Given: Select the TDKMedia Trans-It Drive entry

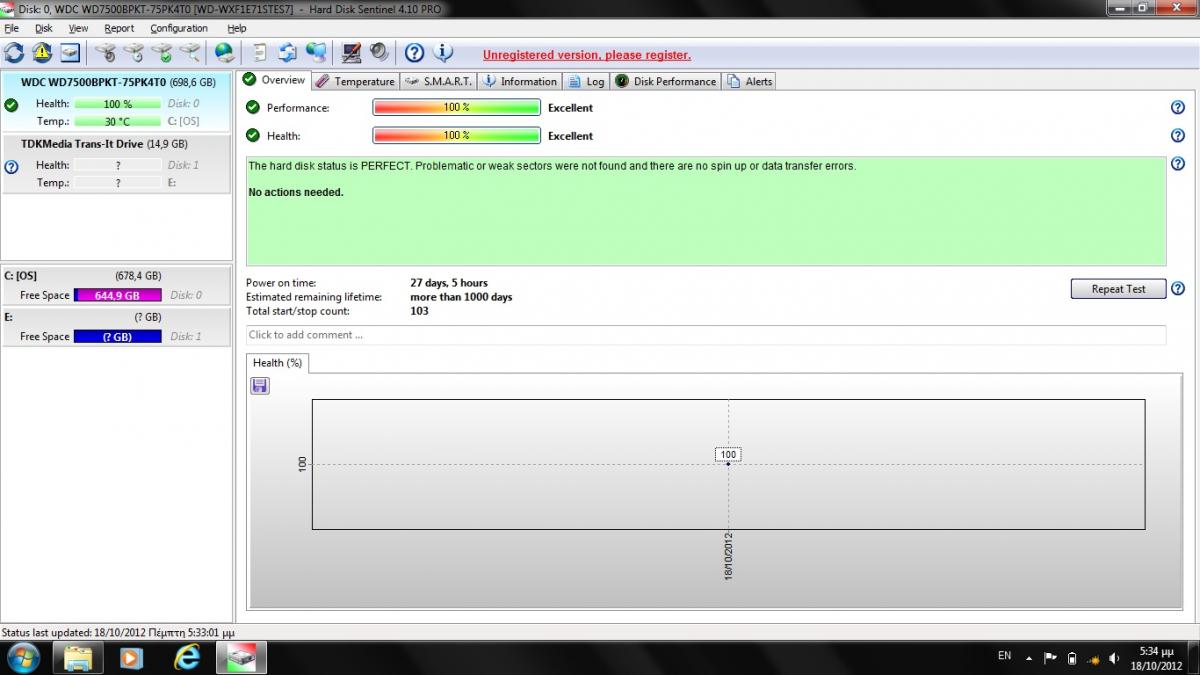Looking at the screenshot, I should 116,164.
